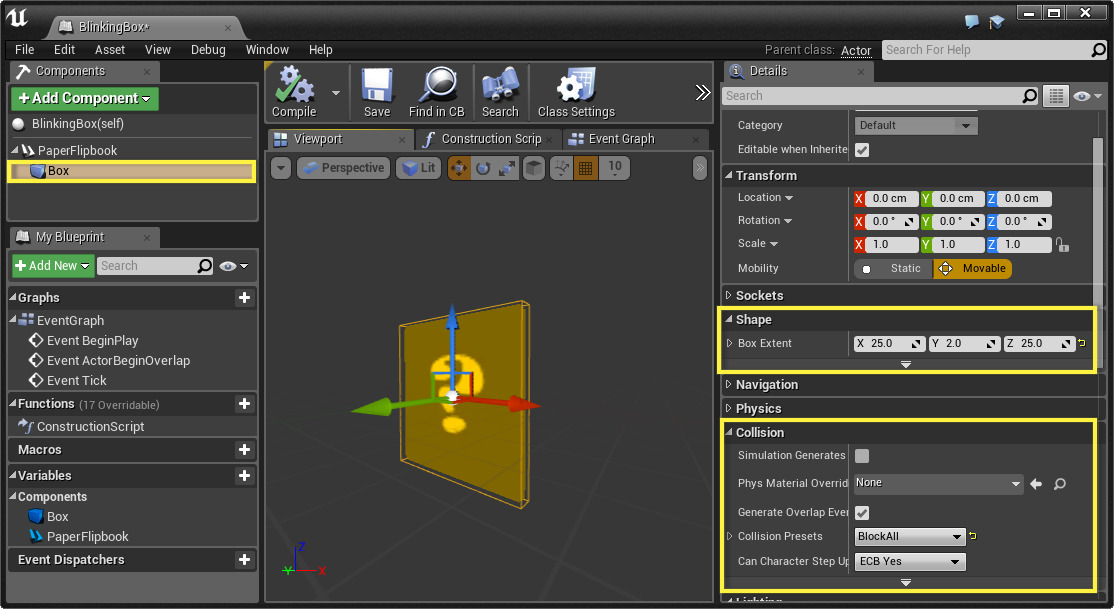Screen dimensions: 1114x609
Task: Open the Search binoculars tool
Action: pyautogui.click(x=499, y=87)
